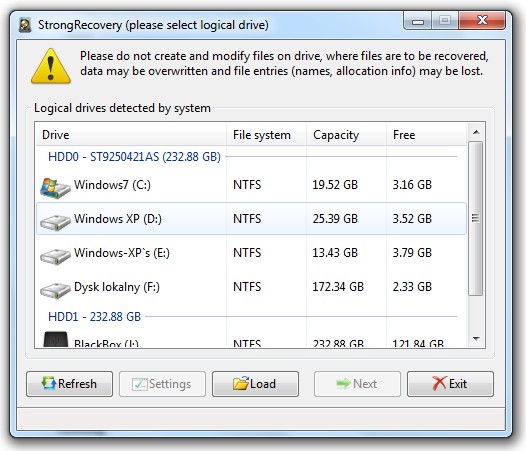Viewport: 526px width, 451px height.
Task: Click the Refresh button
Action: [x=69, y=384]
